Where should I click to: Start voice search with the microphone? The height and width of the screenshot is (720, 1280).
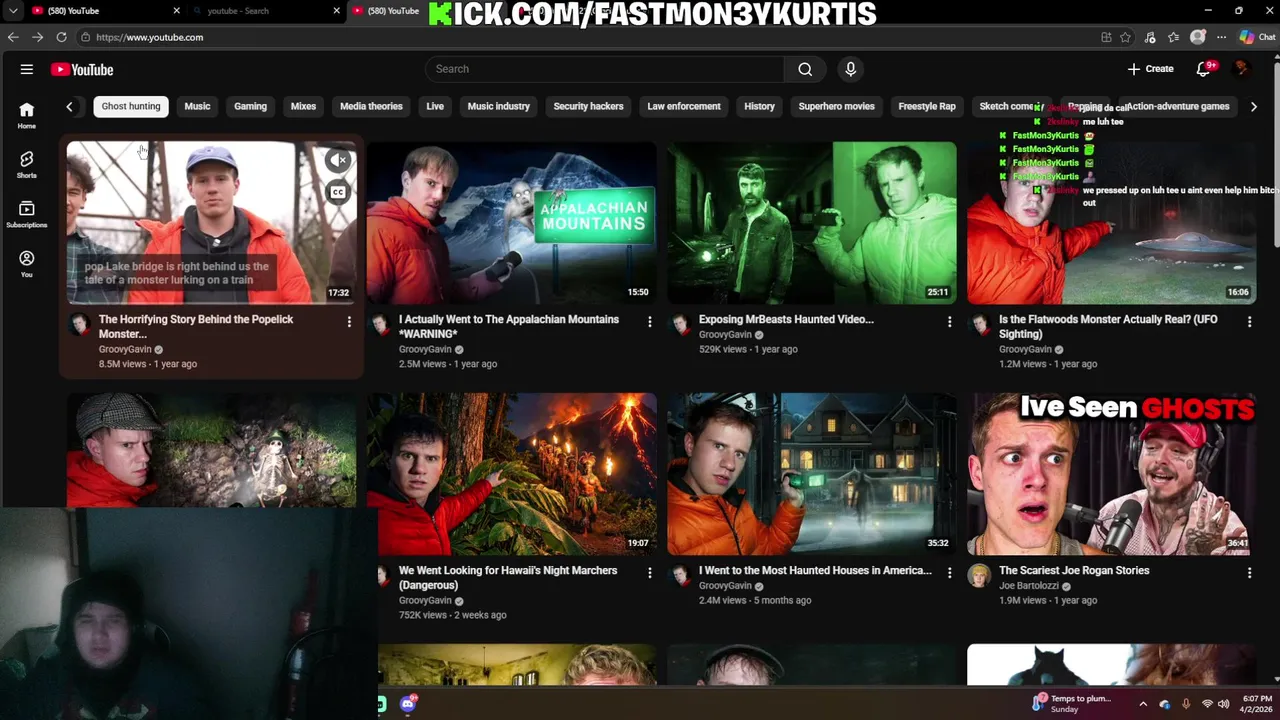850,69
